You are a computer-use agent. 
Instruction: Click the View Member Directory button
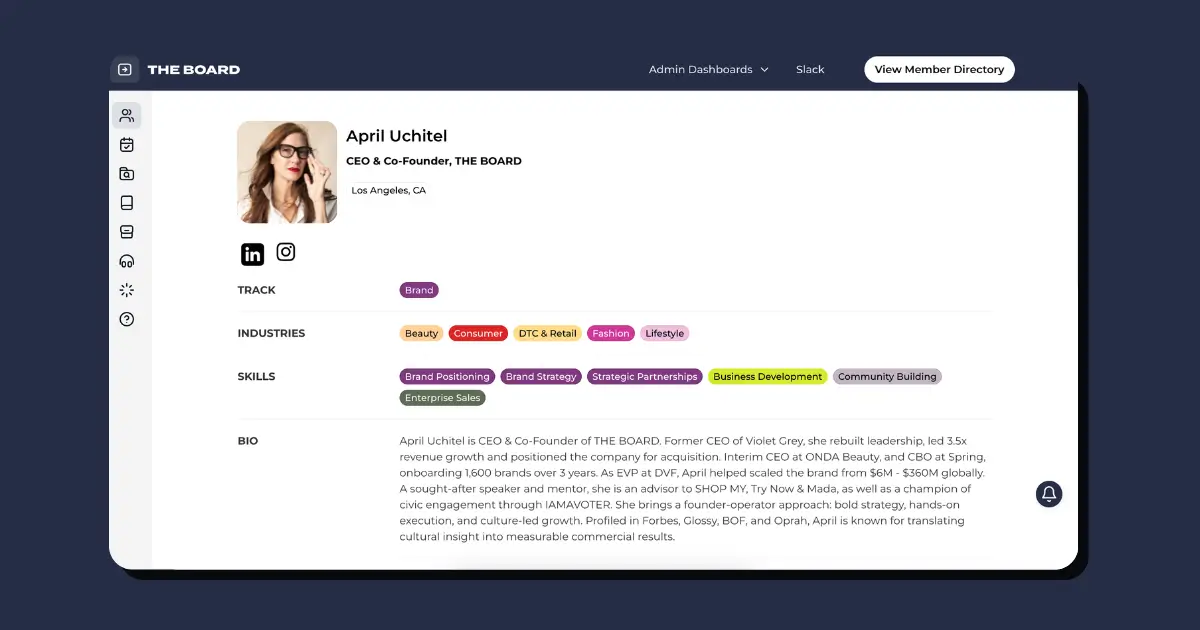(939, 70)
